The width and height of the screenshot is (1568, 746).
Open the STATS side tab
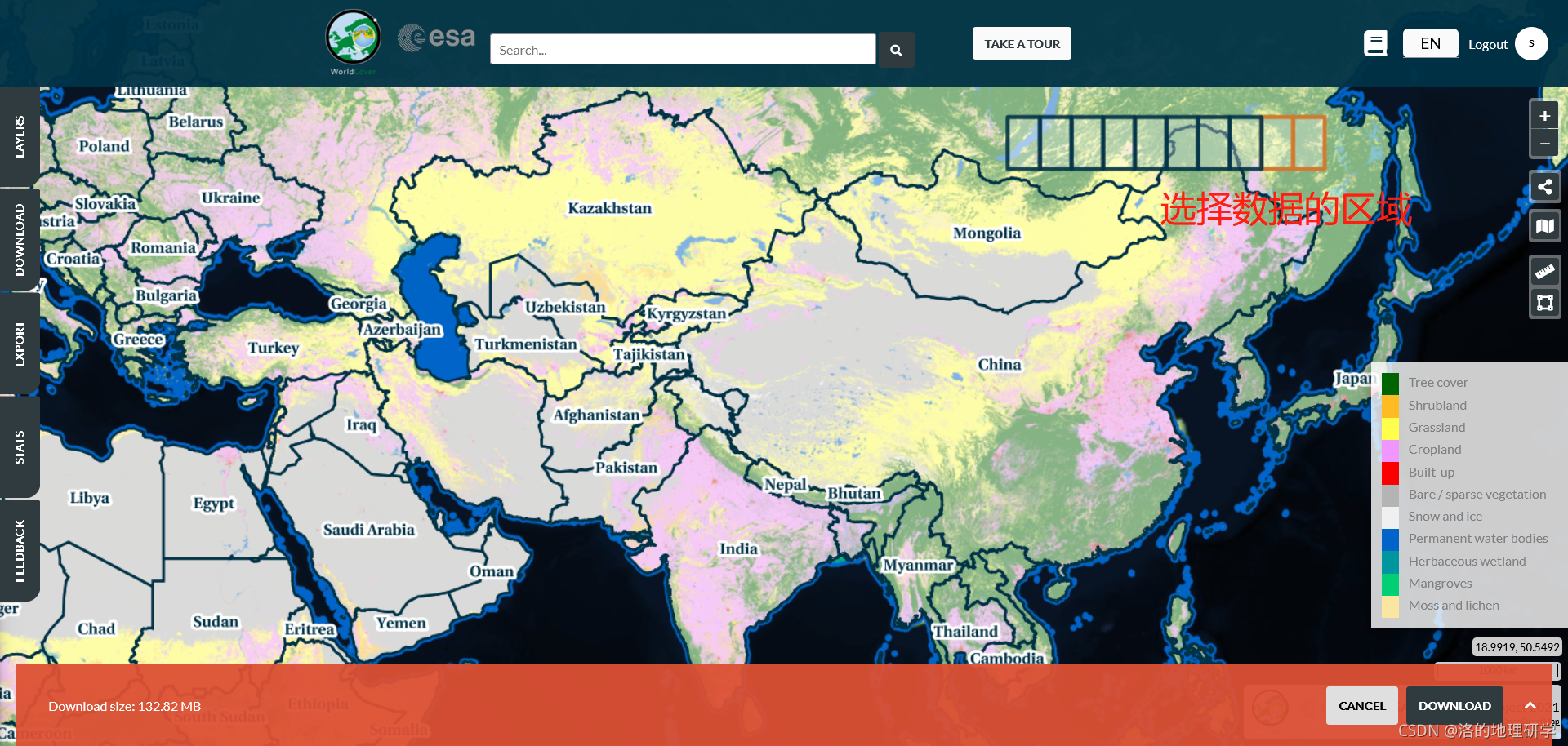pyautogui.click(x=20, y=447)
